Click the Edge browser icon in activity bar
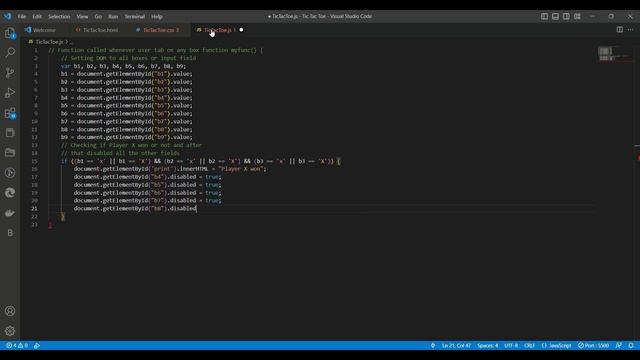640x360 pixels. point(10,193)
